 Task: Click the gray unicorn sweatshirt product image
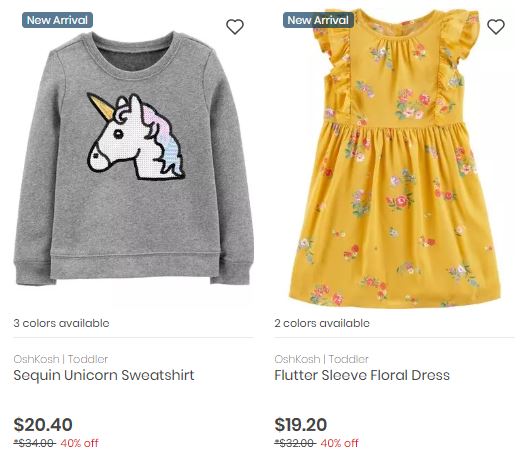point(133,158)
